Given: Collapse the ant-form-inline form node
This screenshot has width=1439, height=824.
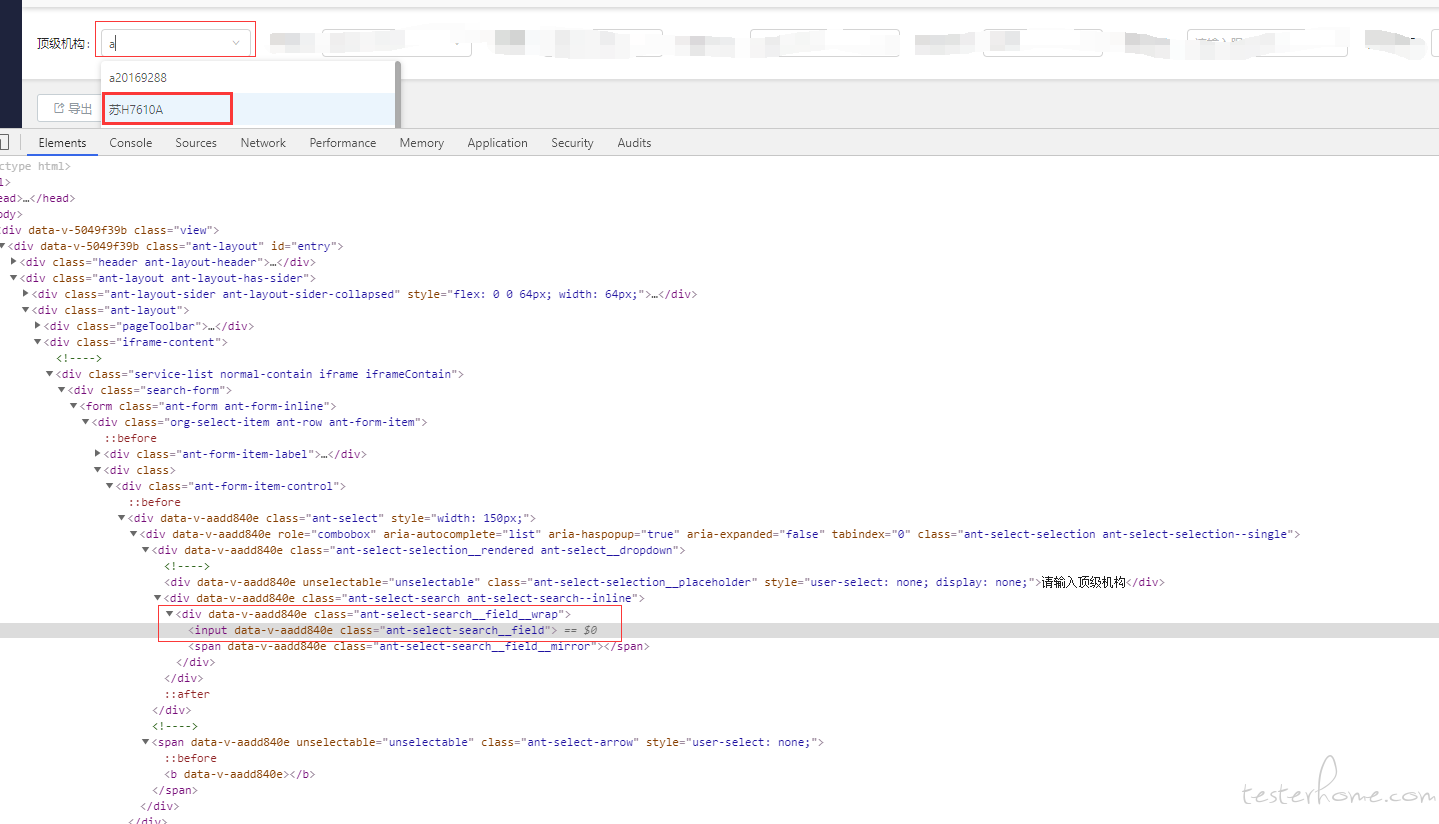Looking at the screenshot, I should (73, 406).
